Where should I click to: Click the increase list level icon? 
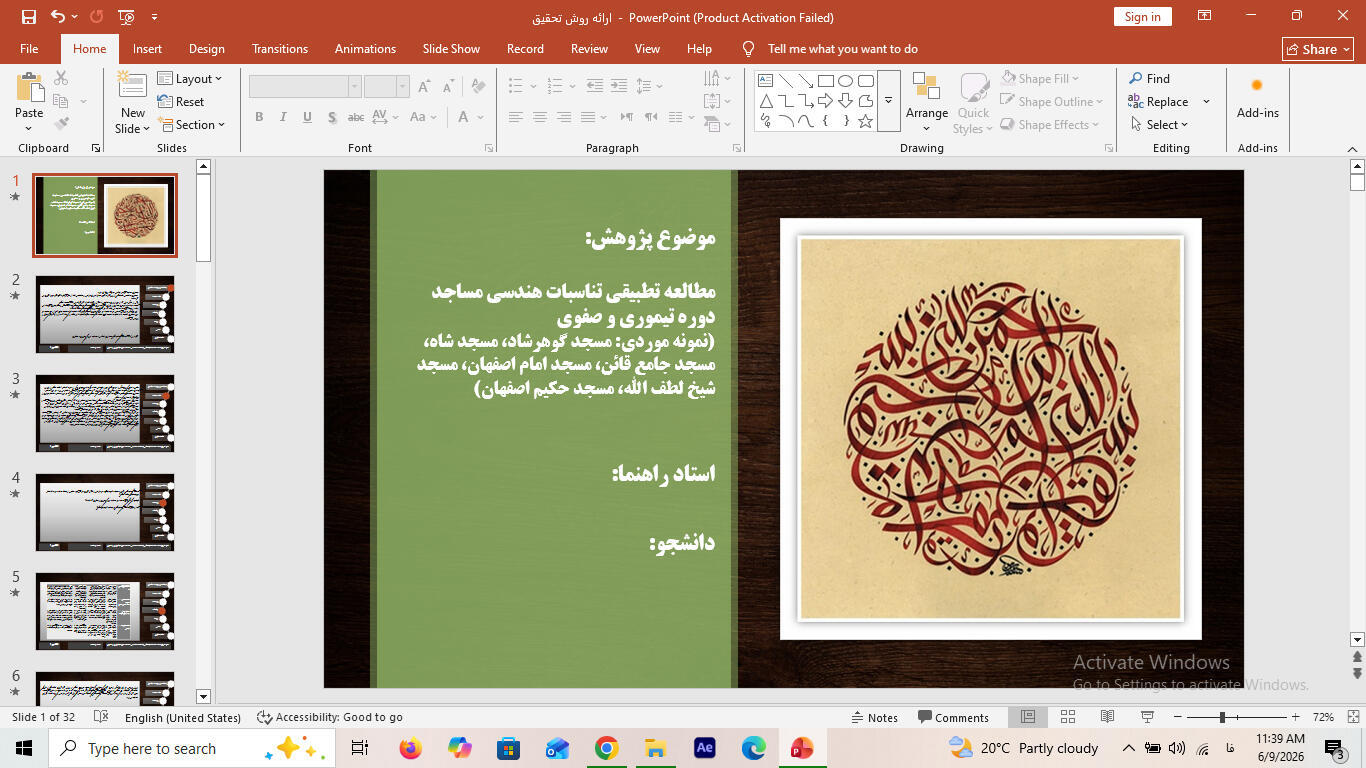coord(619,86)
